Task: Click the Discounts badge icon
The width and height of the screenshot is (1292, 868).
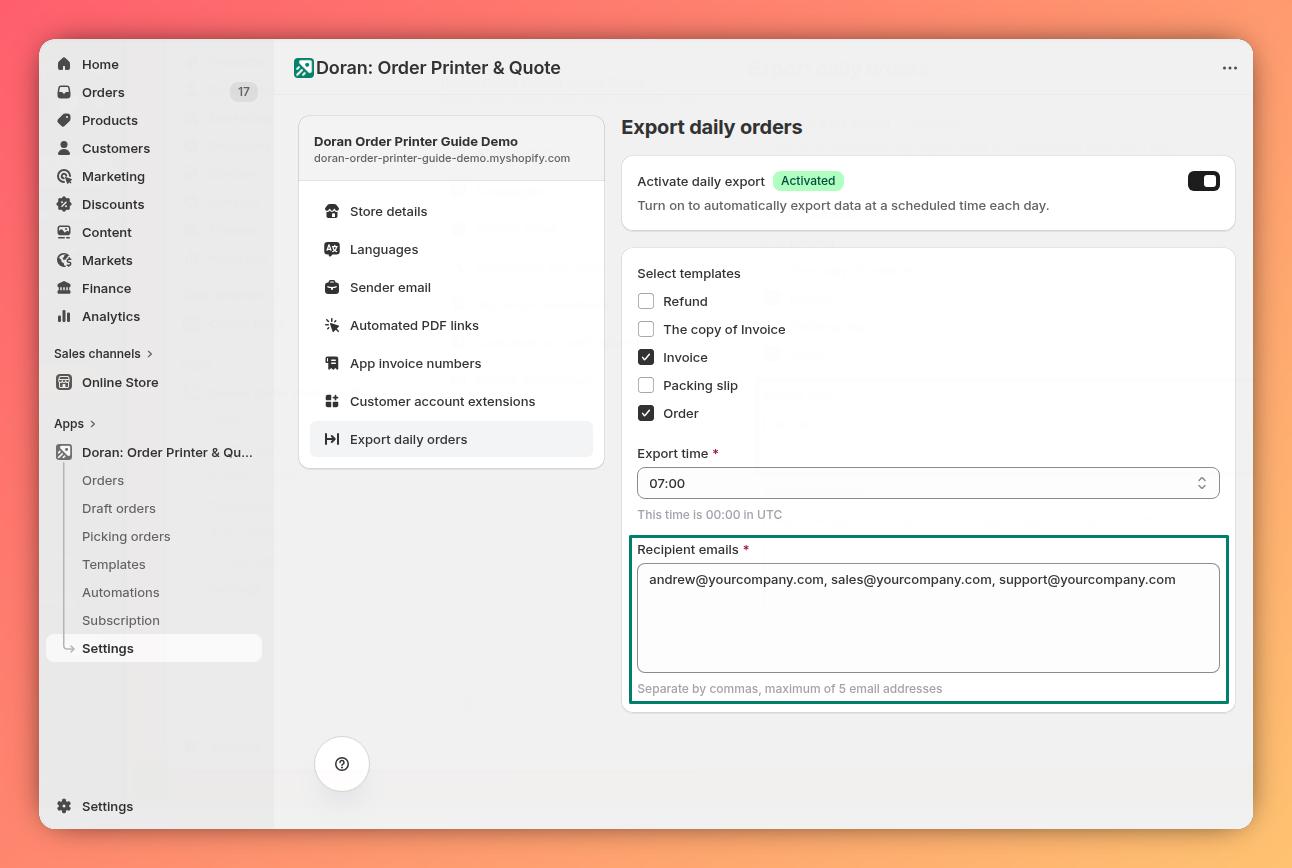Action: point(64,204)
